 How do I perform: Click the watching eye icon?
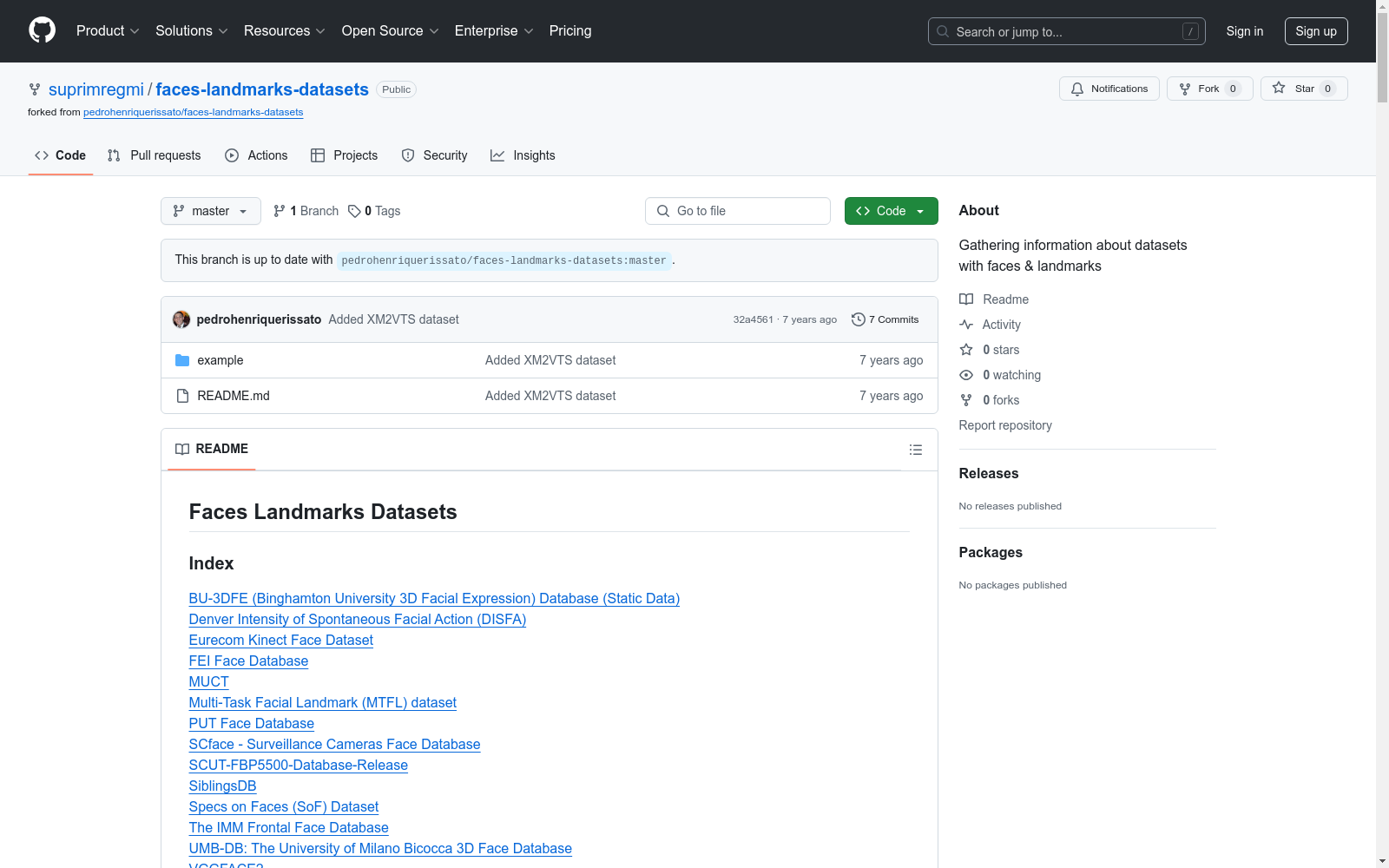966,375
